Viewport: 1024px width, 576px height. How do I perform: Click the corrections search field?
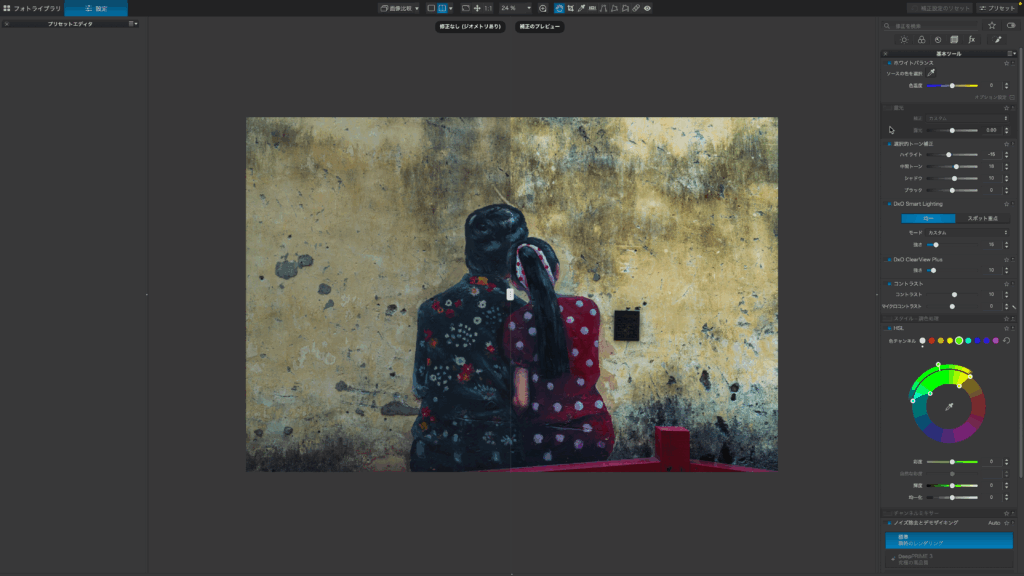coord(931,25)
